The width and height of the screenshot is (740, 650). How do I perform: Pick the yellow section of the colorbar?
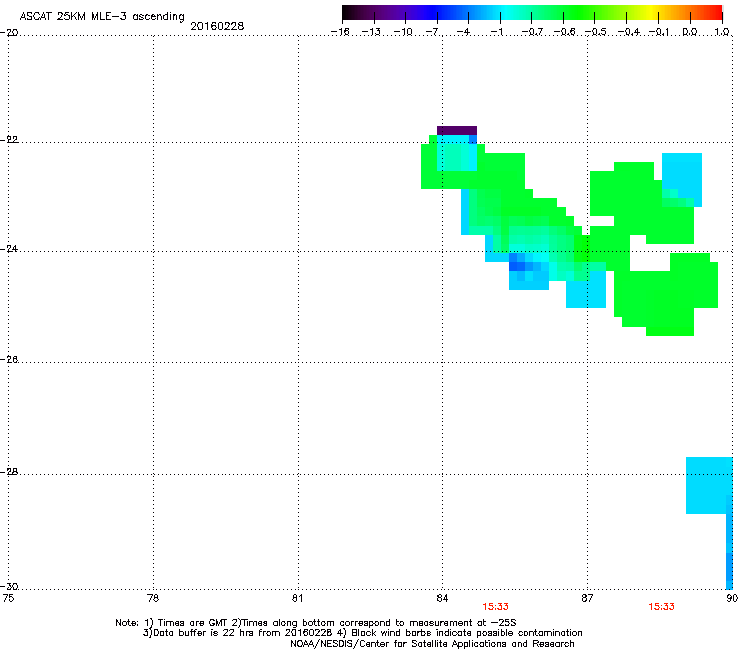653,12
